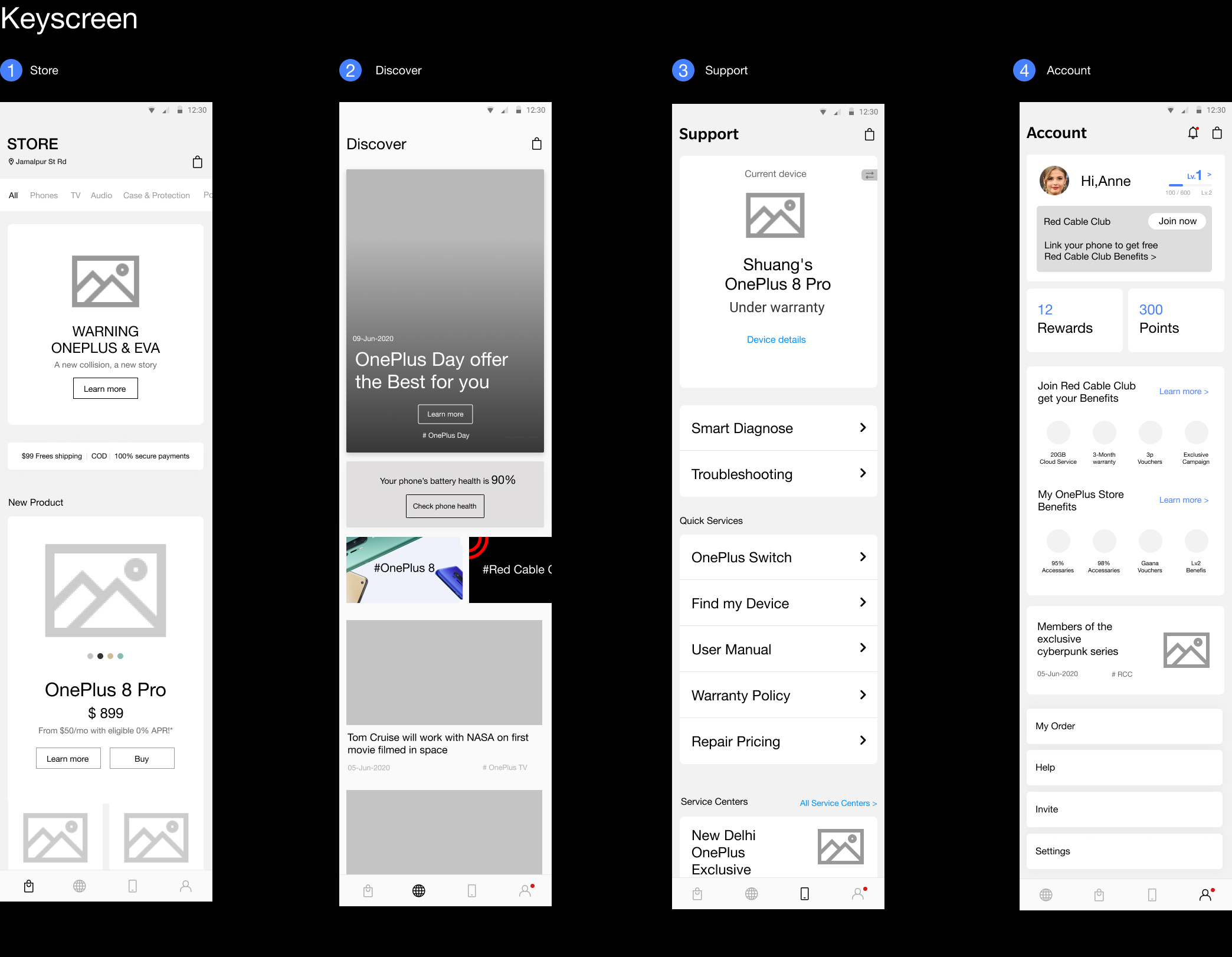Open the 300 Points card

pos(1176,320)
